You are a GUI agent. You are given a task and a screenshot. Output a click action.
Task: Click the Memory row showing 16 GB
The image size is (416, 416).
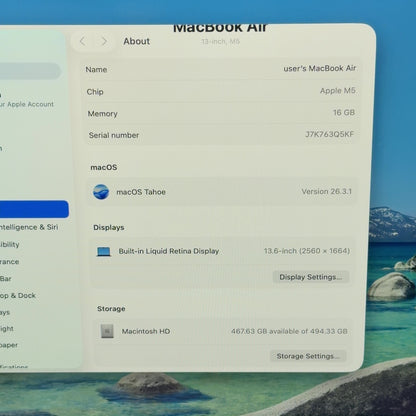pyautogui.click(x=221, y=113)
